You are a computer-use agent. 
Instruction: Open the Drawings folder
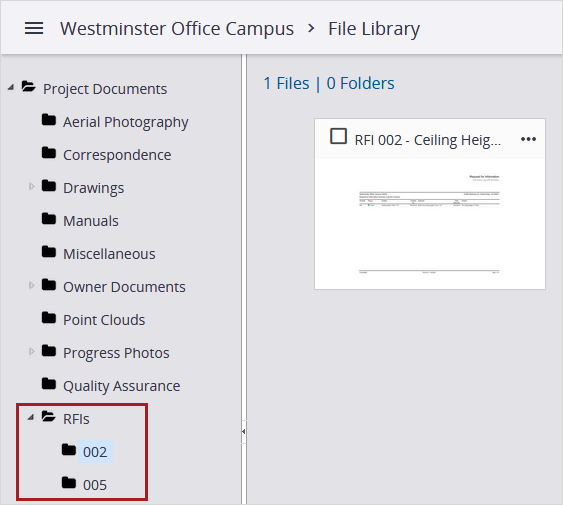coord(93,189)
